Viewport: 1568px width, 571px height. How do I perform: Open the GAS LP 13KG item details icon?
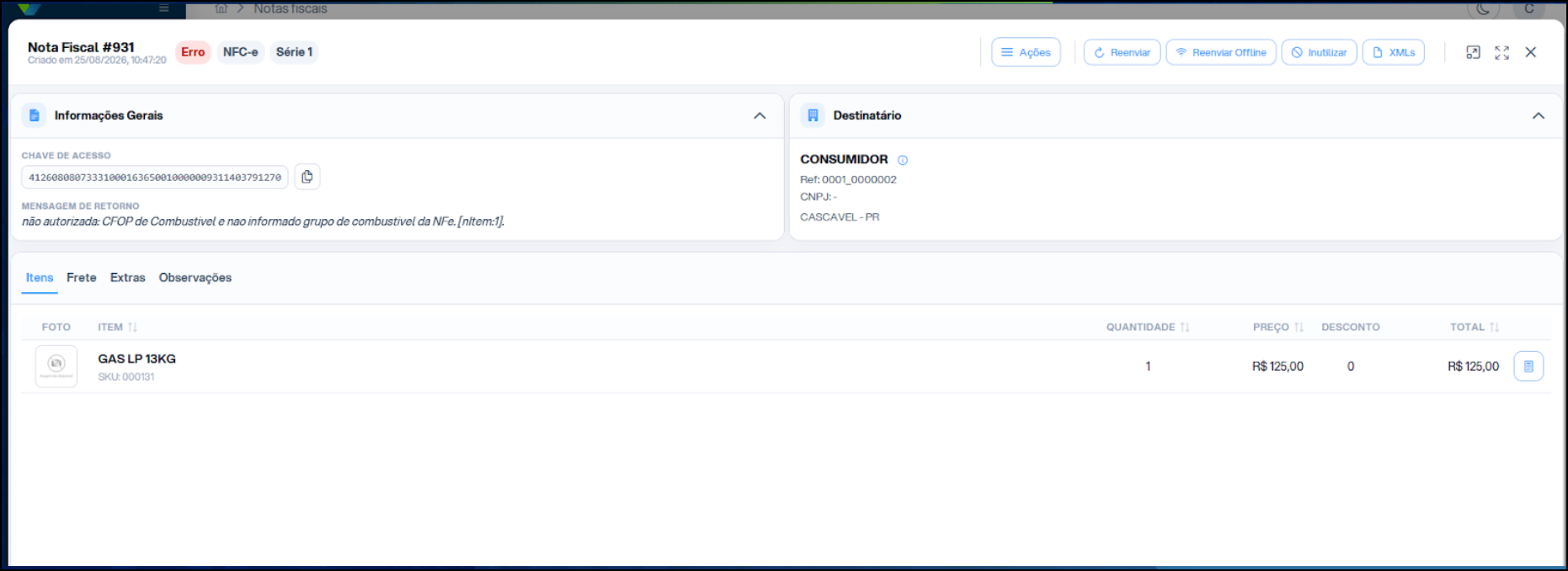pos(1528,366)
